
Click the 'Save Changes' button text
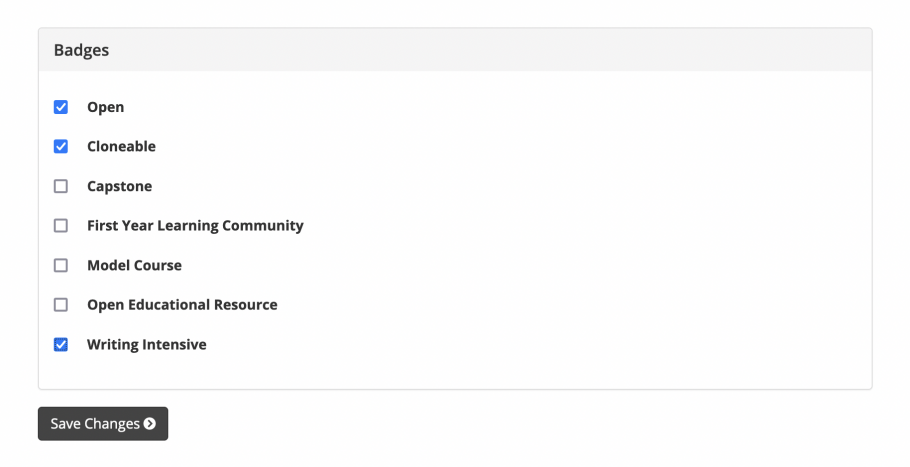click(95, 424)
